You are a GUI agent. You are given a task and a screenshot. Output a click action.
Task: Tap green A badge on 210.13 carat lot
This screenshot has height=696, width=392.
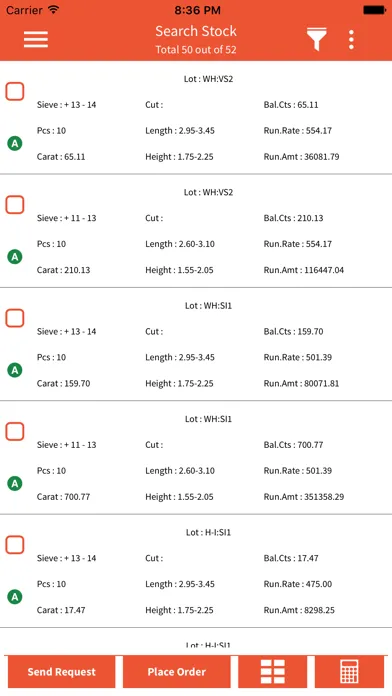(x=15, y=257)
